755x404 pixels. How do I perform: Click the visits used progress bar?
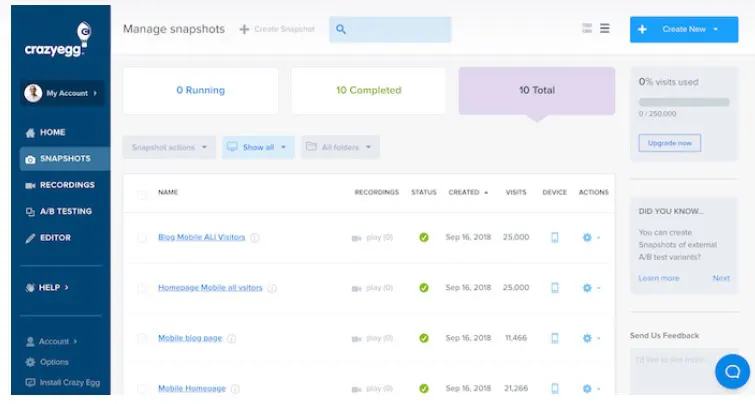(684, 102)
